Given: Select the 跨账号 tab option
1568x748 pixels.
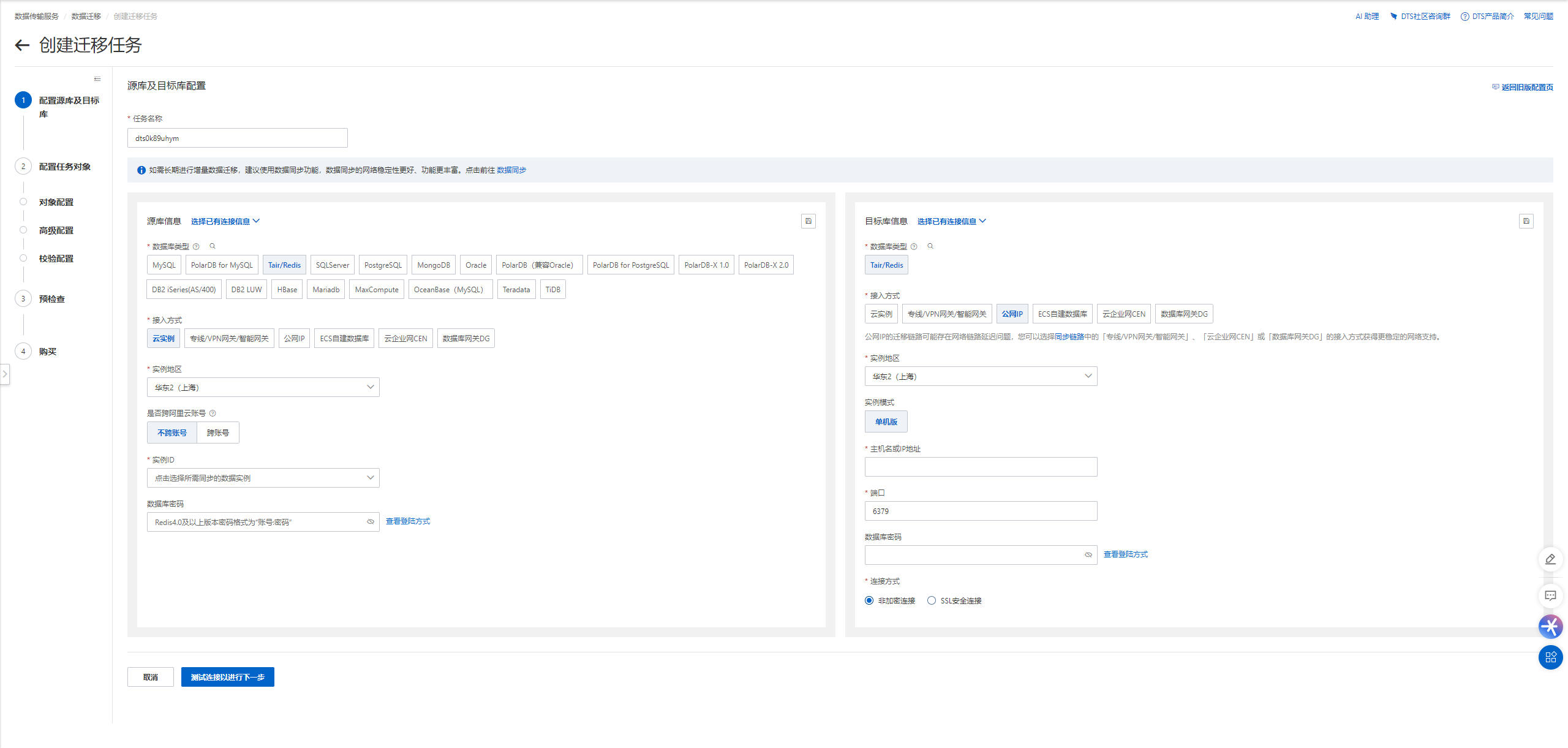Looking at the screenshot, I should tap(217, 433).
